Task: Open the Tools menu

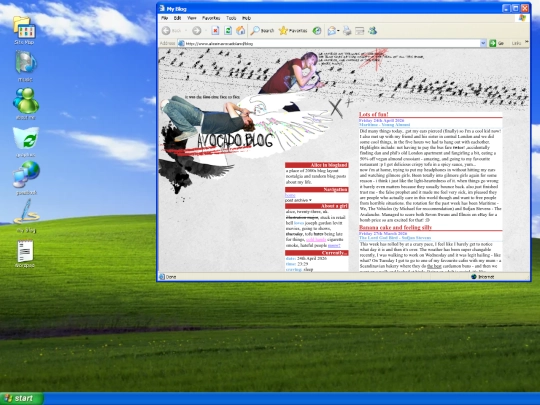Action: click(231, 18)
